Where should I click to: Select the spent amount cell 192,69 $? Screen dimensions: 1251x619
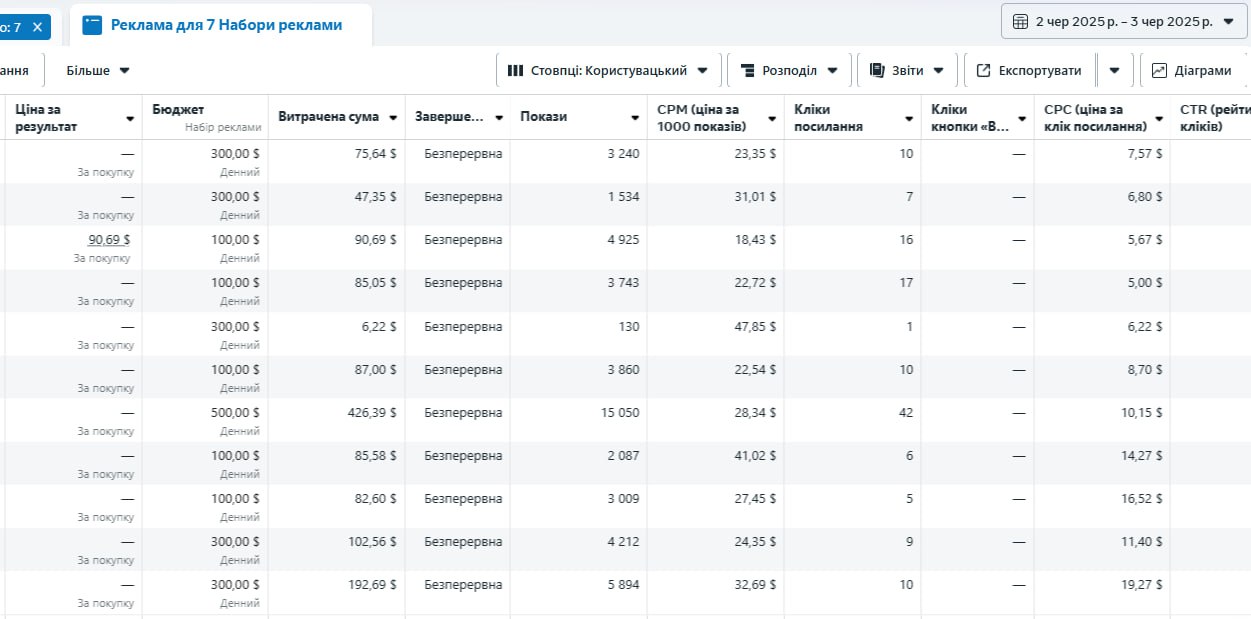coord(372,585)
